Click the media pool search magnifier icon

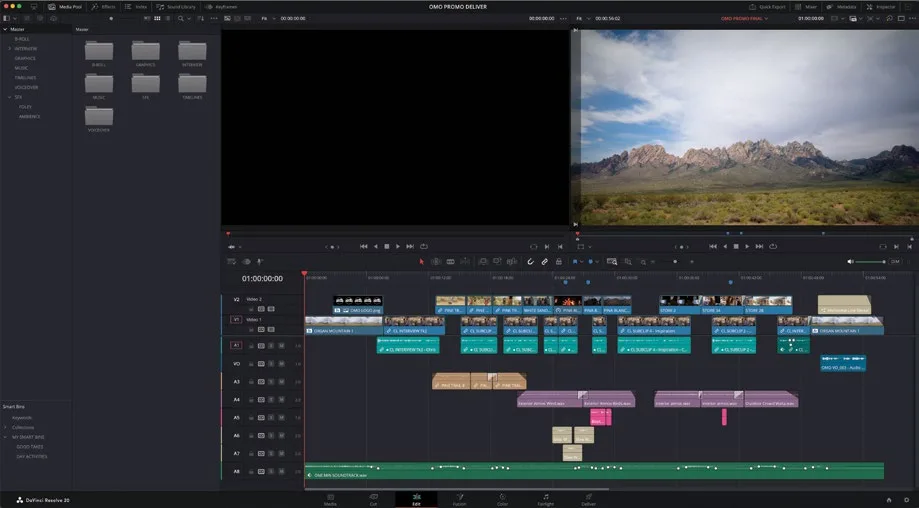(181, 18)
